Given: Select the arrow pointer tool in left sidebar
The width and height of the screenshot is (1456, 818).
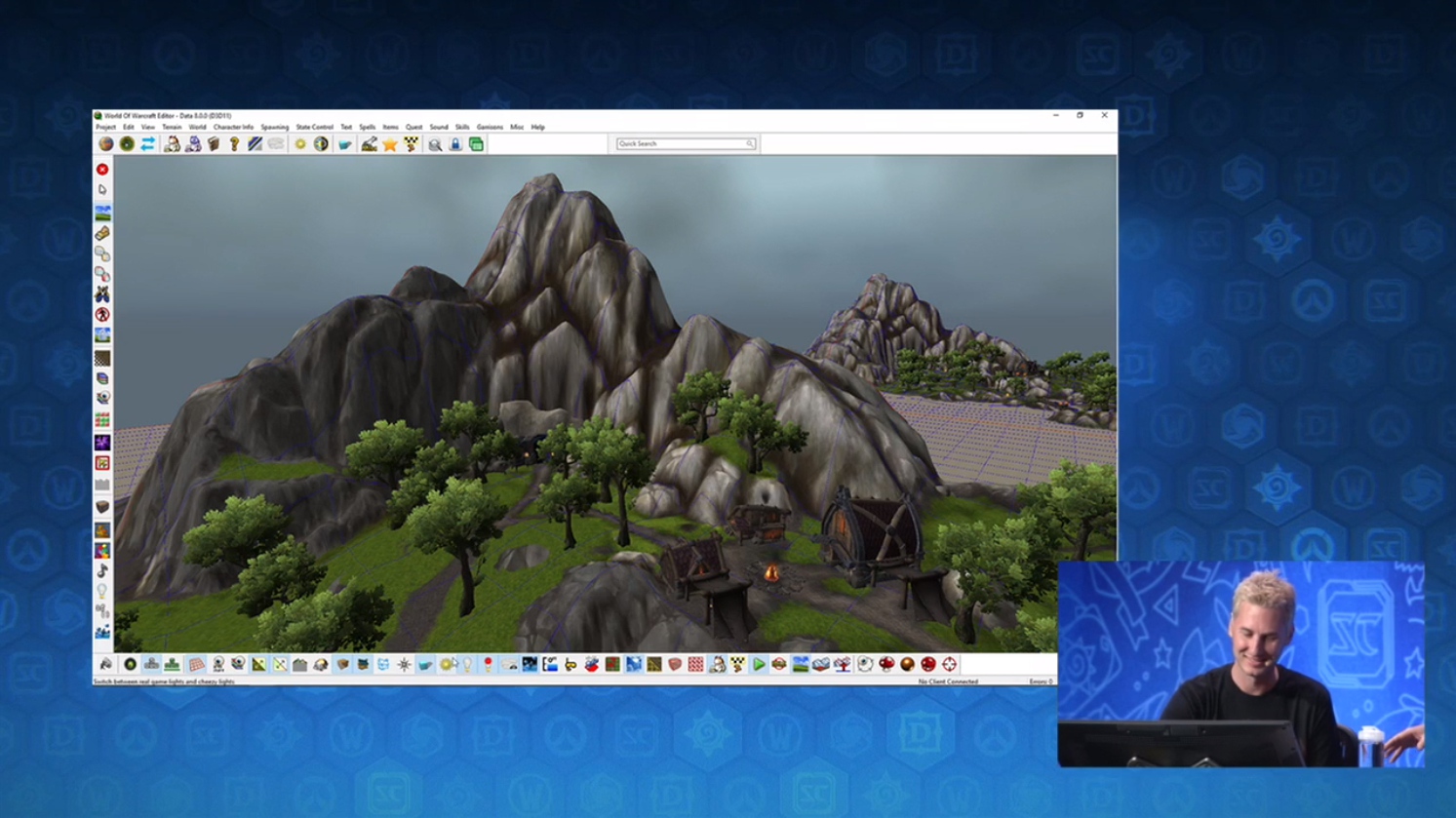Looking at the screenshot, I should click(102, 190).
